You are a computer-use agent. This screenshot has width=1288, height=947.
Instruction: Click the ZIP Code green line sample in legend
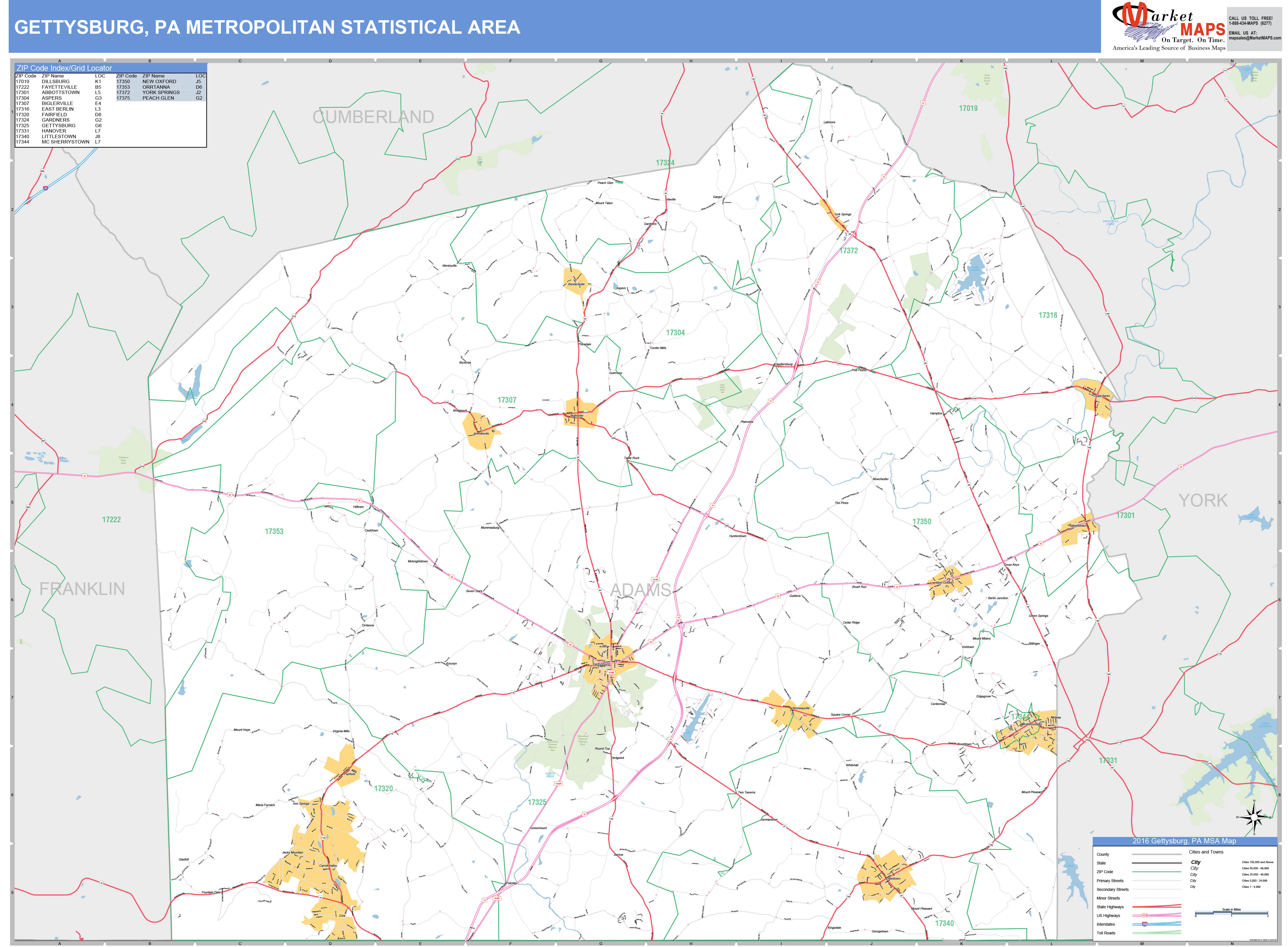(1157, 872)
